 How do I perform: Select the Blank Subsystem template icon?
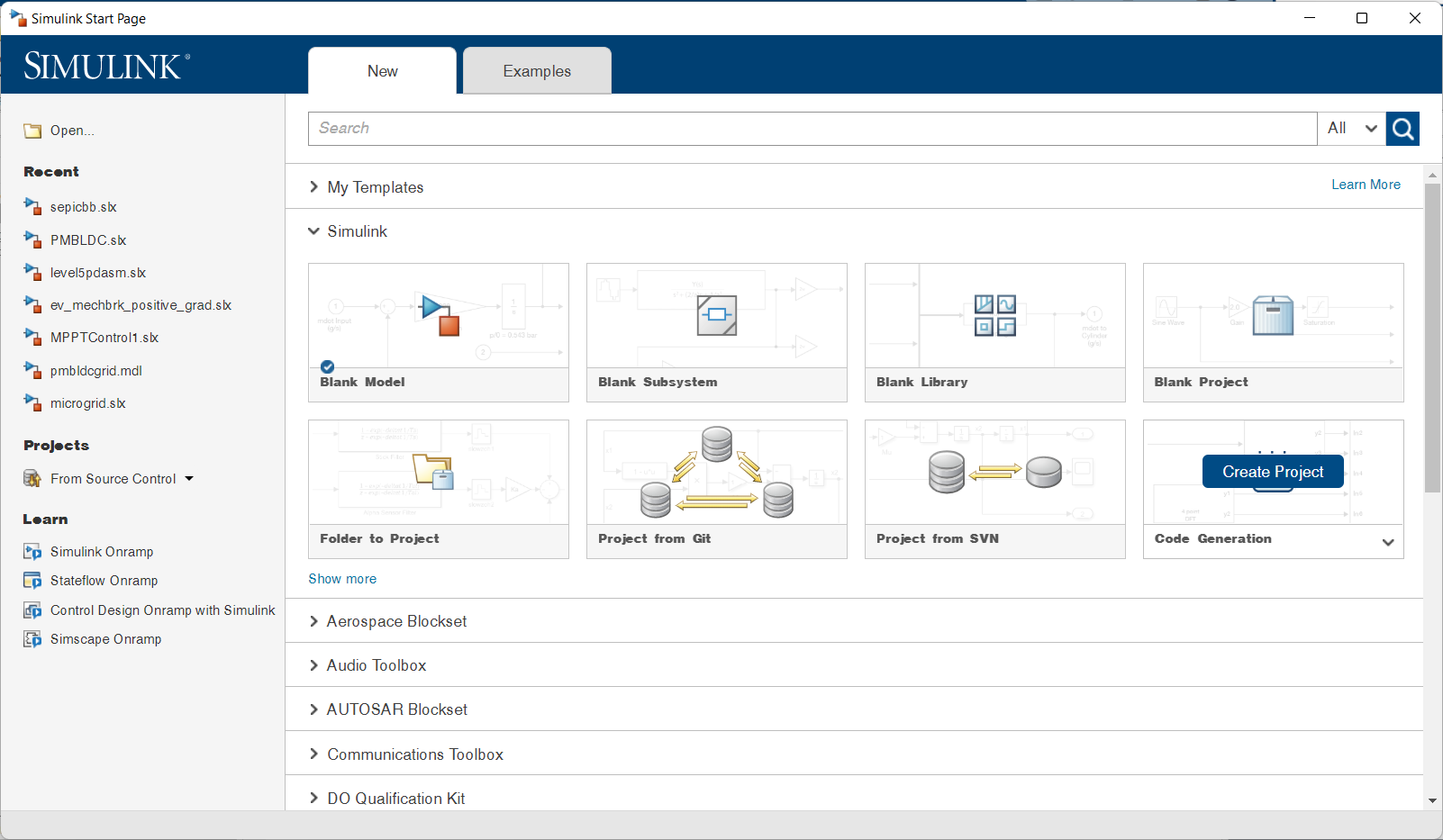click(x=717, y=315)
